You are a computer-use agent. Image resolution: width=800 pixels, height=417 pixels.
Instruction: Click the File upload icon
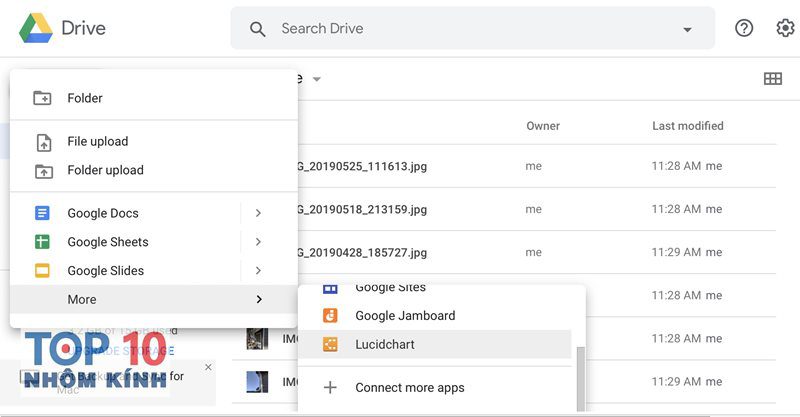coord(44,142)
